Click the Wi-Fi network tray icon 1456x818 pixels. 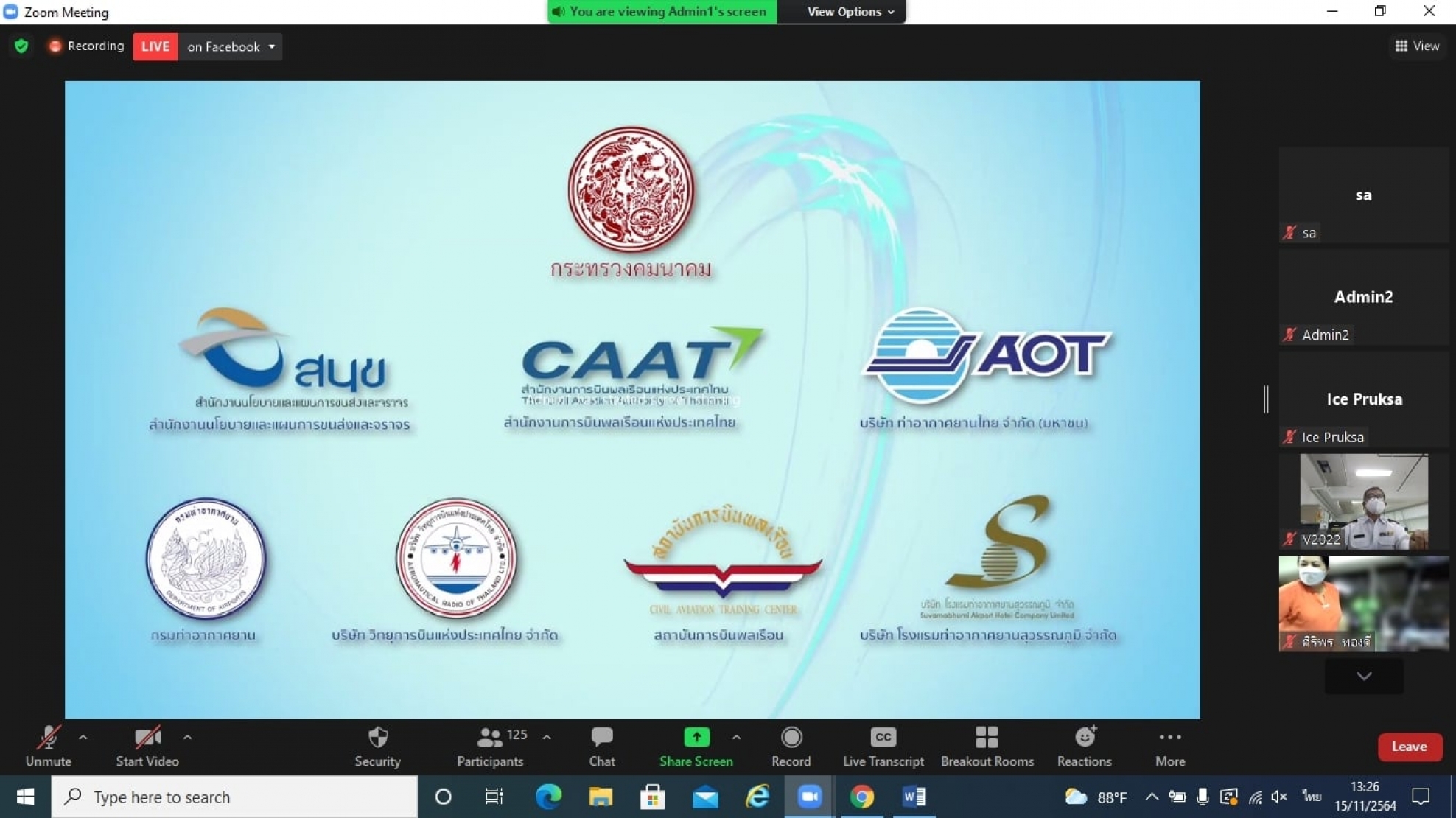click(x=1256, y=797)
